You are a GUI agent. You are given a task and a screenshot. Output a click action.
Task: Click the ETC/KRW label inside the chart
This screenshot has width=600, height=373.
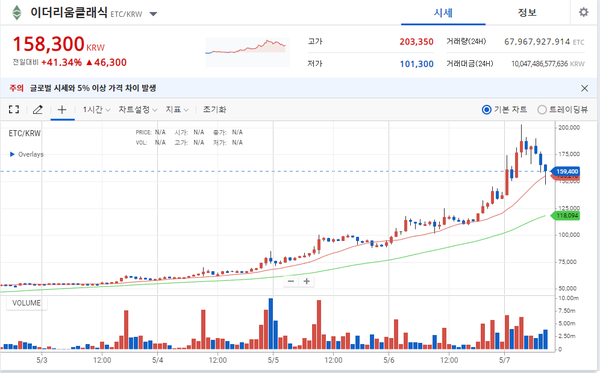click(x=24, y=133)
